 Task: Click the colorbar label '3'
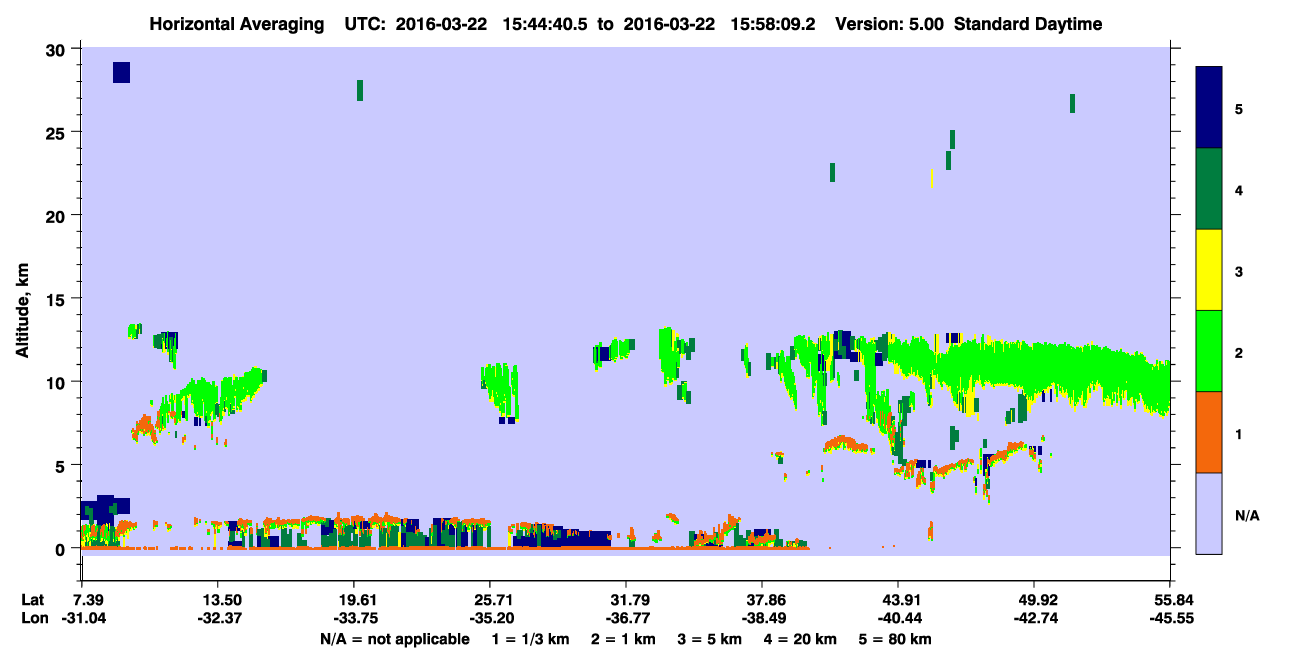(1238, 270)
